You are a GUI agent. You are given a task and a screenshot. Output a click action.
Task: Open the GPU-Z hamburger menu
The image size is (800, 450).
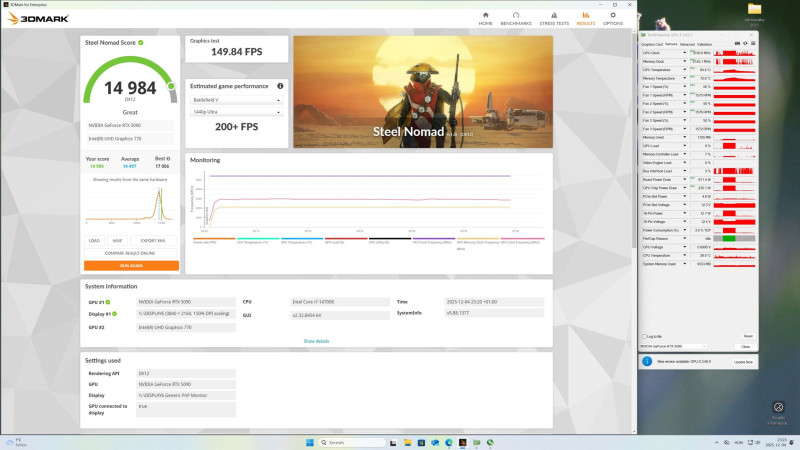click(753, 44)
